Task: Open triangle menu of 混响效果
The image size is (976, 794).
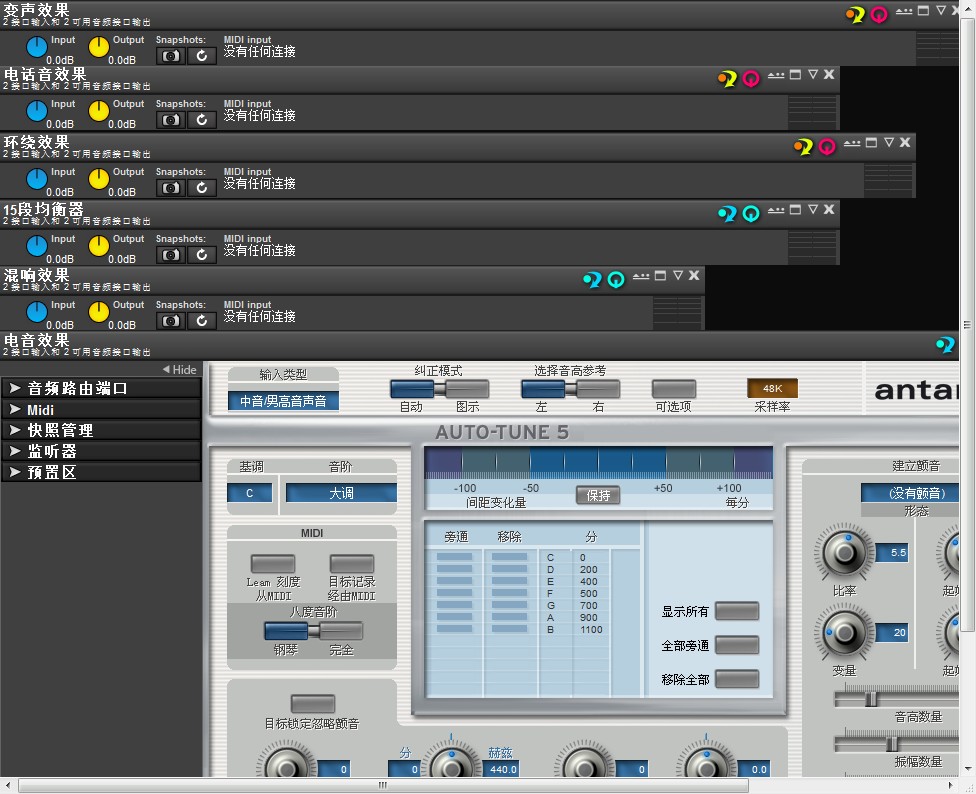Action: (x=678, y=276)
